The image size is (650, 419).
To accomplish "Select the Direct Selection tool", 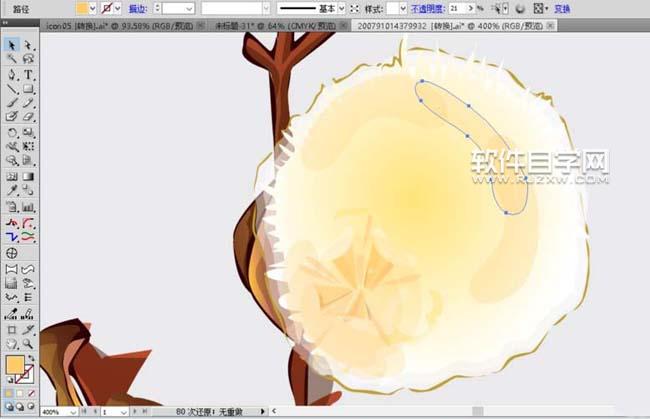I will (x=28, y=45).
